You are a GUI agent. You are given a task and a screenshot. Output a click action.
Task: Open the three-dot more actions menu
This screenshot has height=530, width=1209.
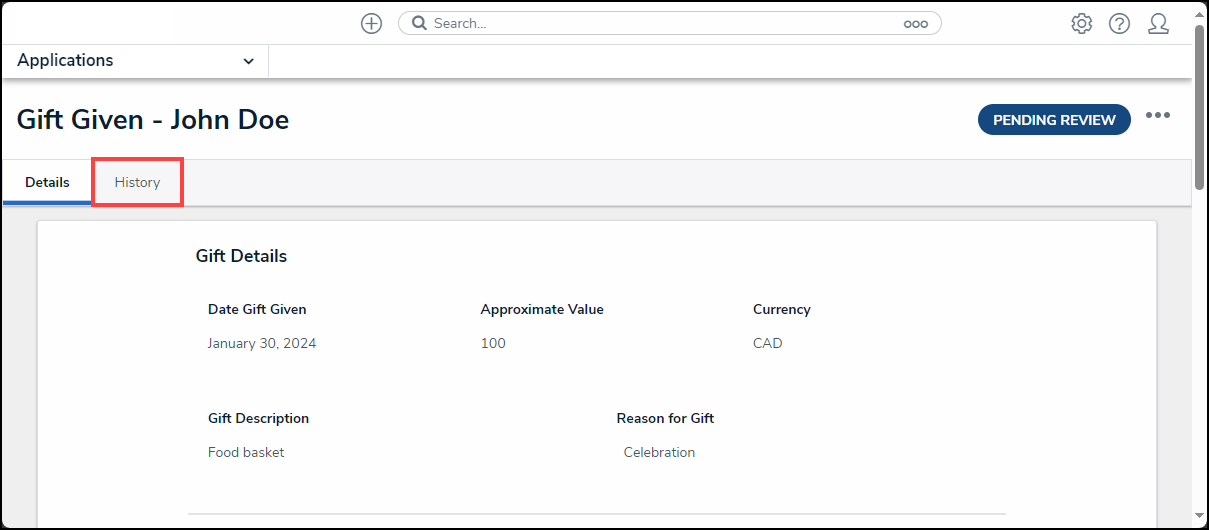pyautogui.click(x=1158, y=116)
